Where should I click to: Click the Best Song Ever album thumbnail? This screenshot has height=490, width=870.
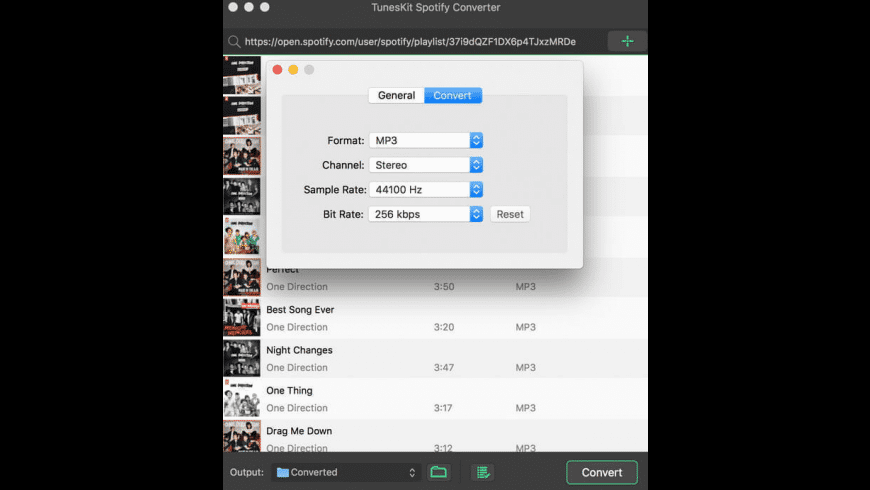click(241, 318)
